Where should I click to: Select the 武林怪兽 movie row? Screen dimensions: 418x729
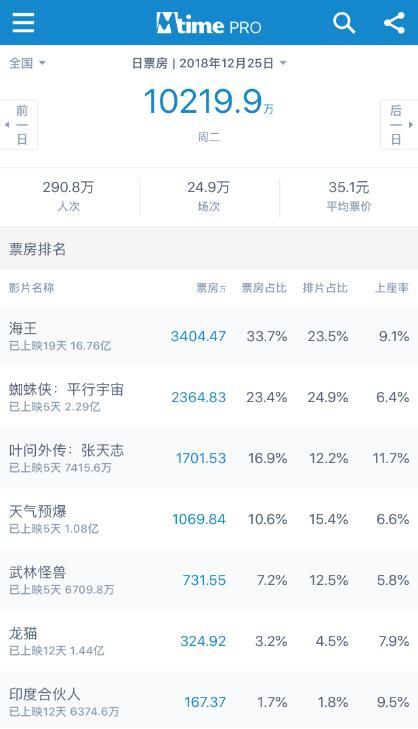209,580
